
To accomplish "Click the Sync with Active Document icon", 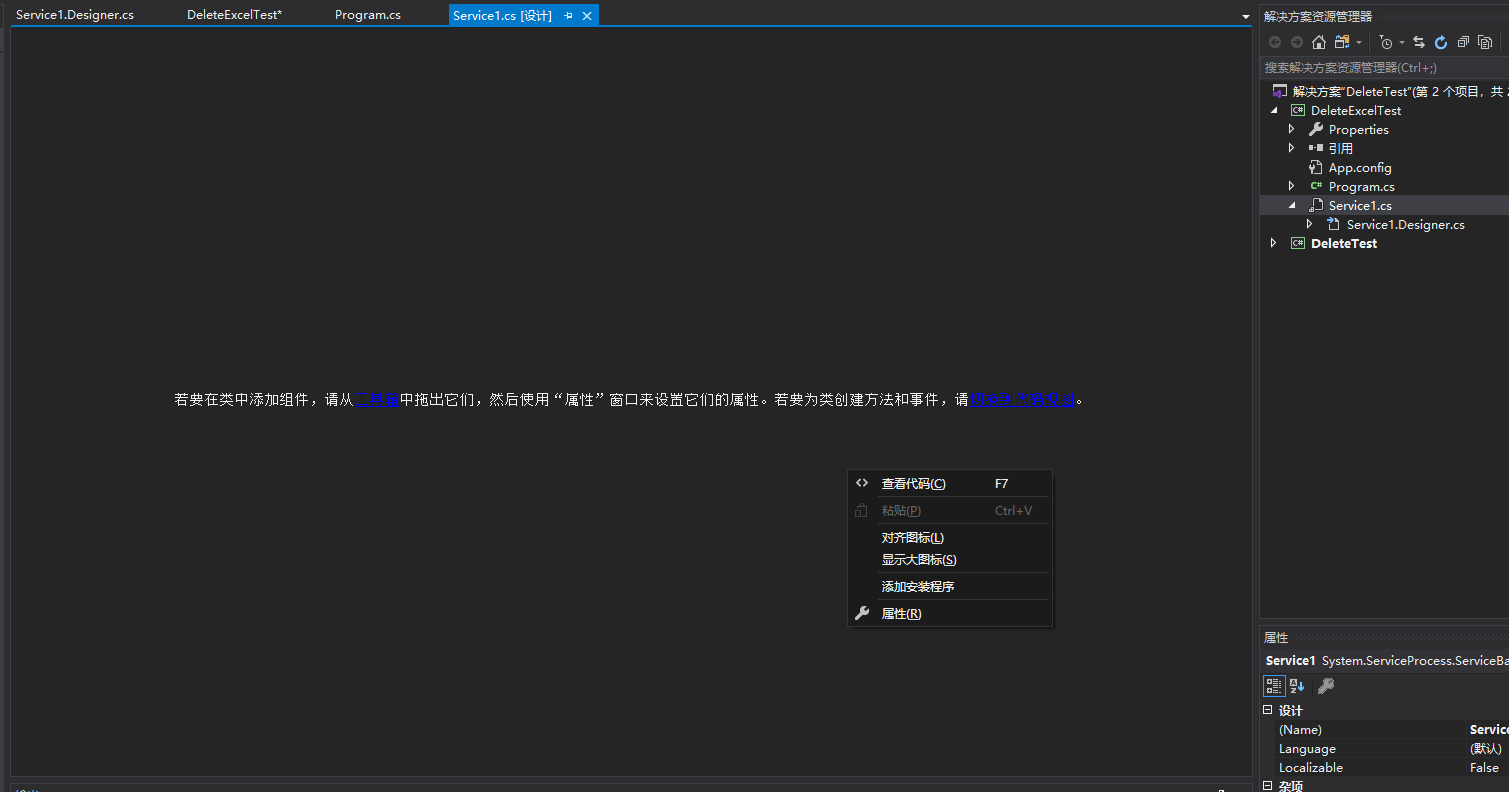I will pyautogui.click(x=1419, y=42).
